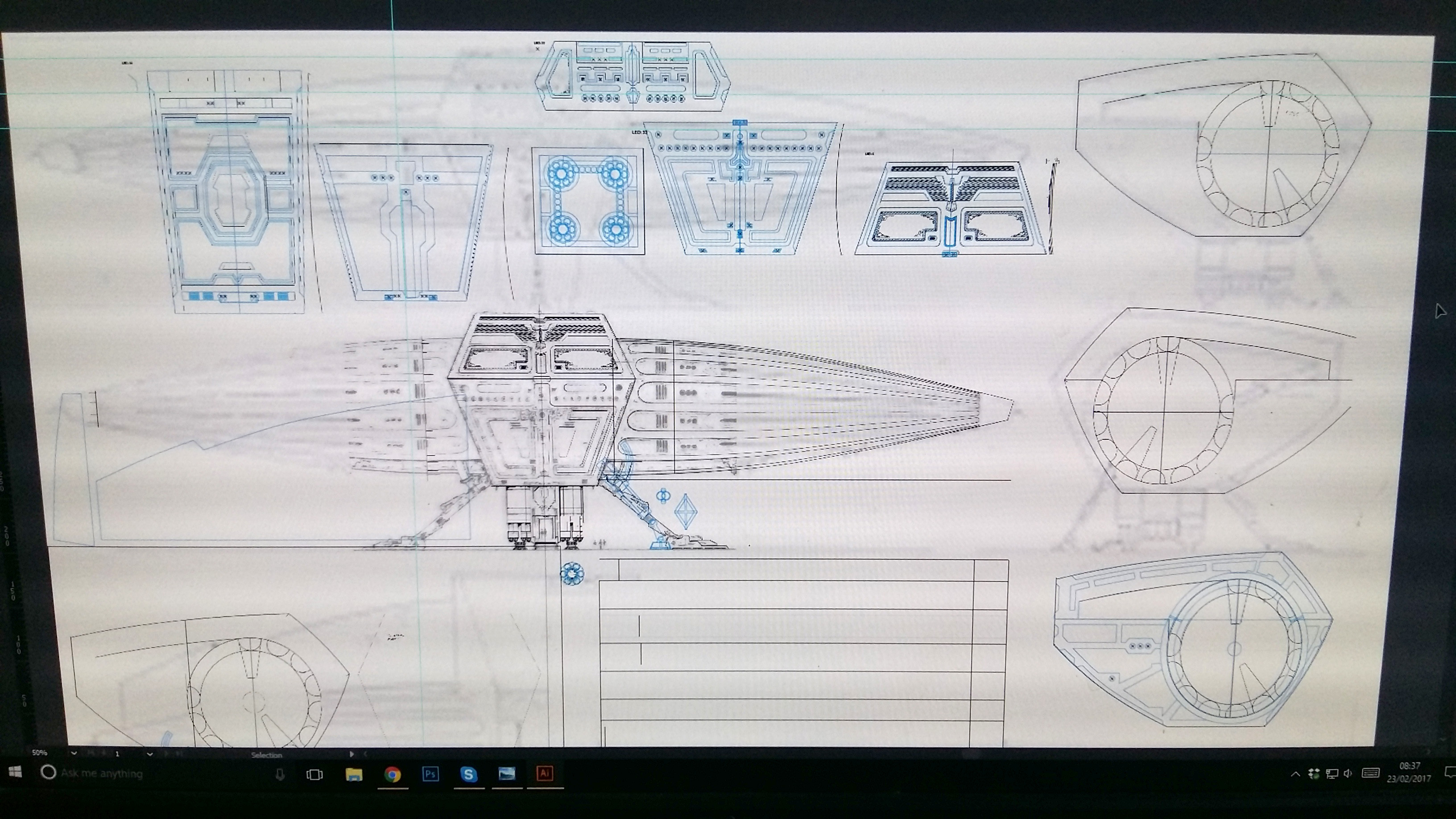Viewport: 1456px width, 819px height.
Task: Switch to Skype in the taskbar
Action: pos(468,774)
